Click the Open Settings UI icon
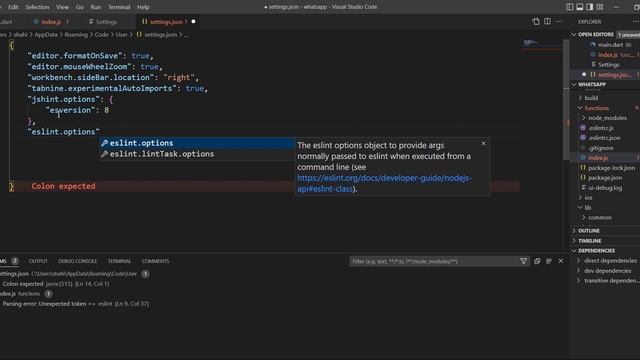Viewport: 640px width, 360px height. coord(536,22)
